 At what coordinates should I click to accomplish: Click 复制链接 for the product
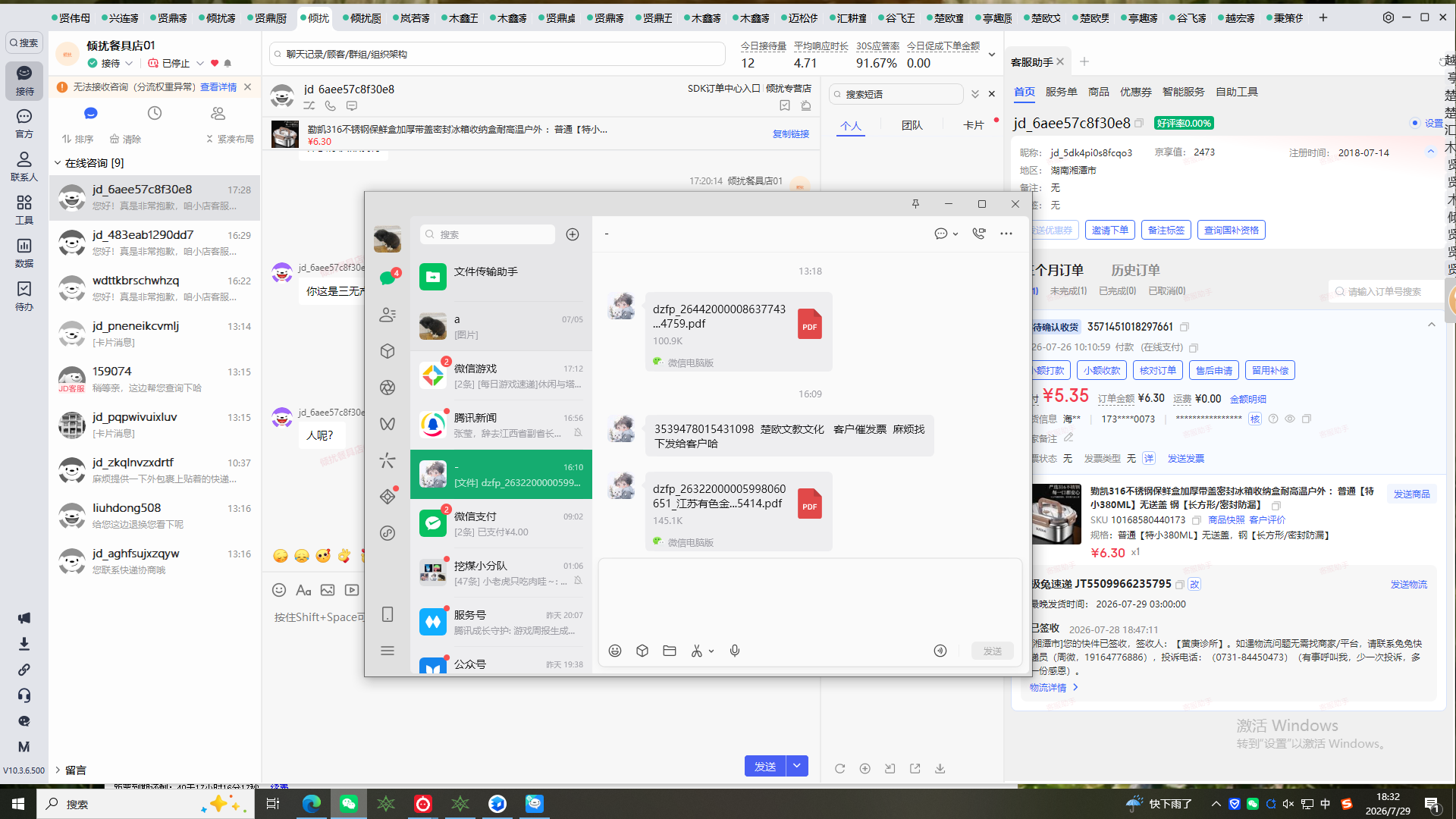coord(791,133)
